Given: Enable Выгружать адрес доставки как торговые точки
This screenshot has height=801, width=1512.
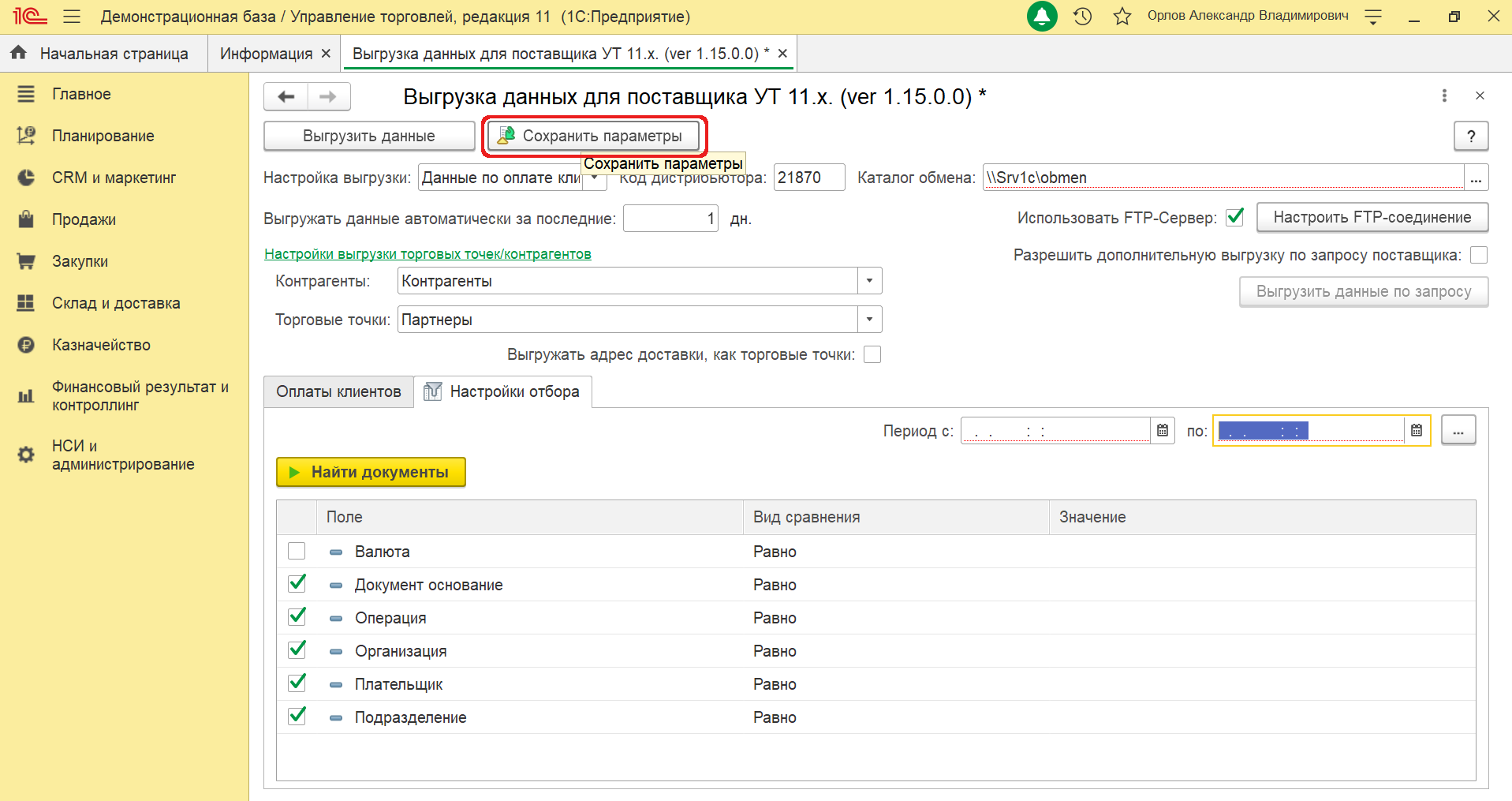Looking at the screenshot, I should tap(872, 354).
